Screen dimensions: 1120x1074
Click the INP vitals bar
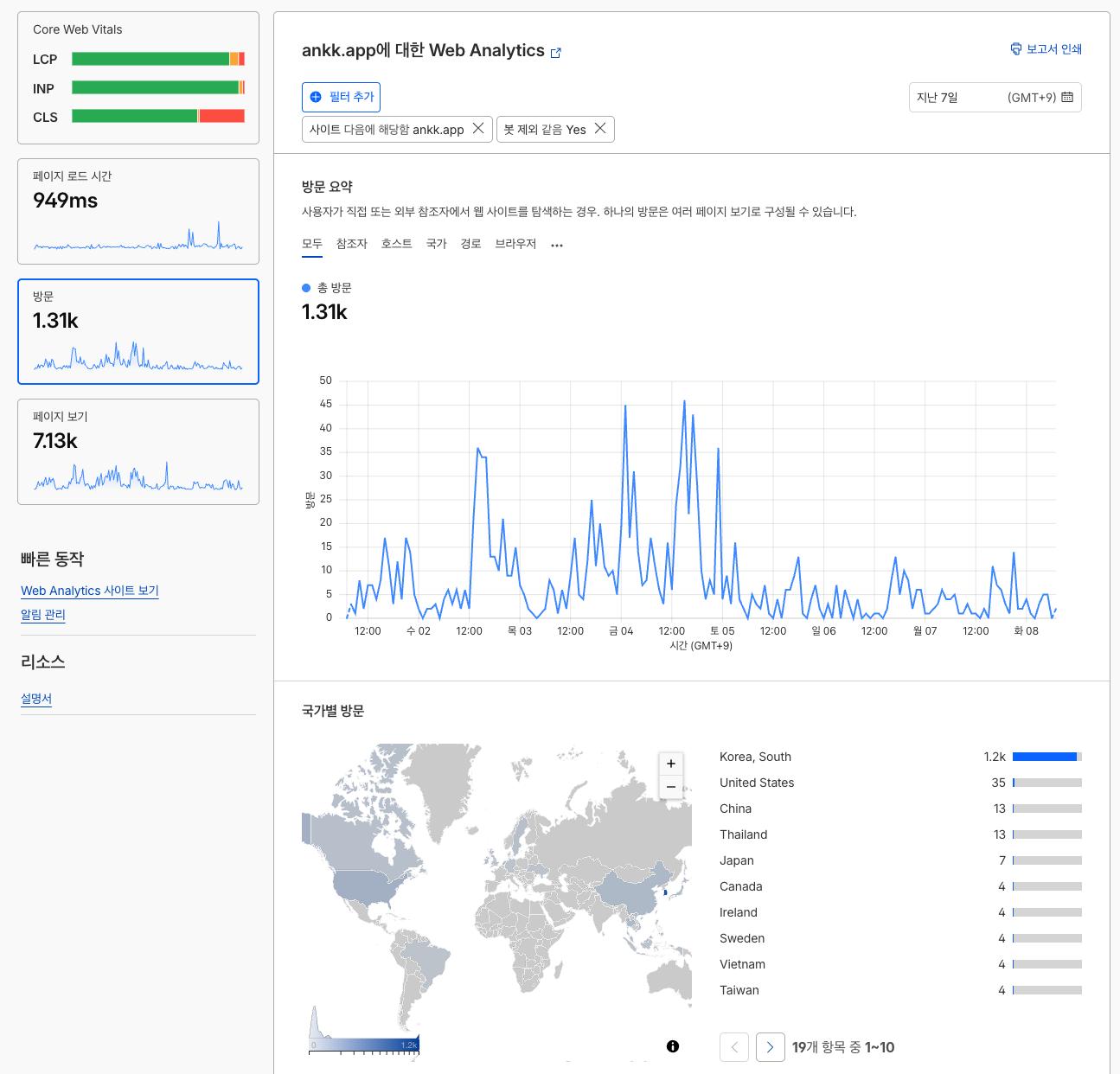158,87
